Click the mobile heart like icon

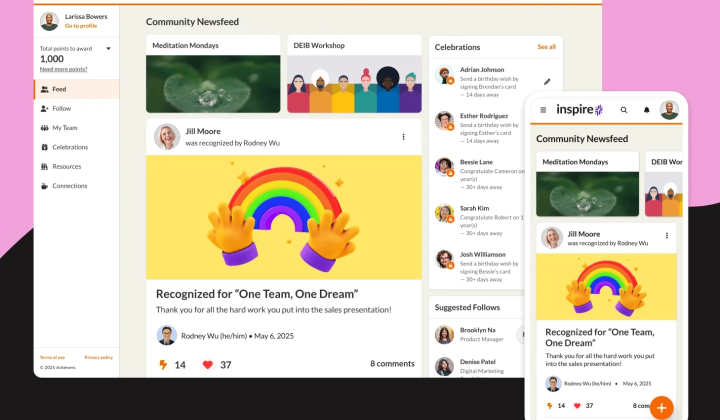click(x=577, y=406)
